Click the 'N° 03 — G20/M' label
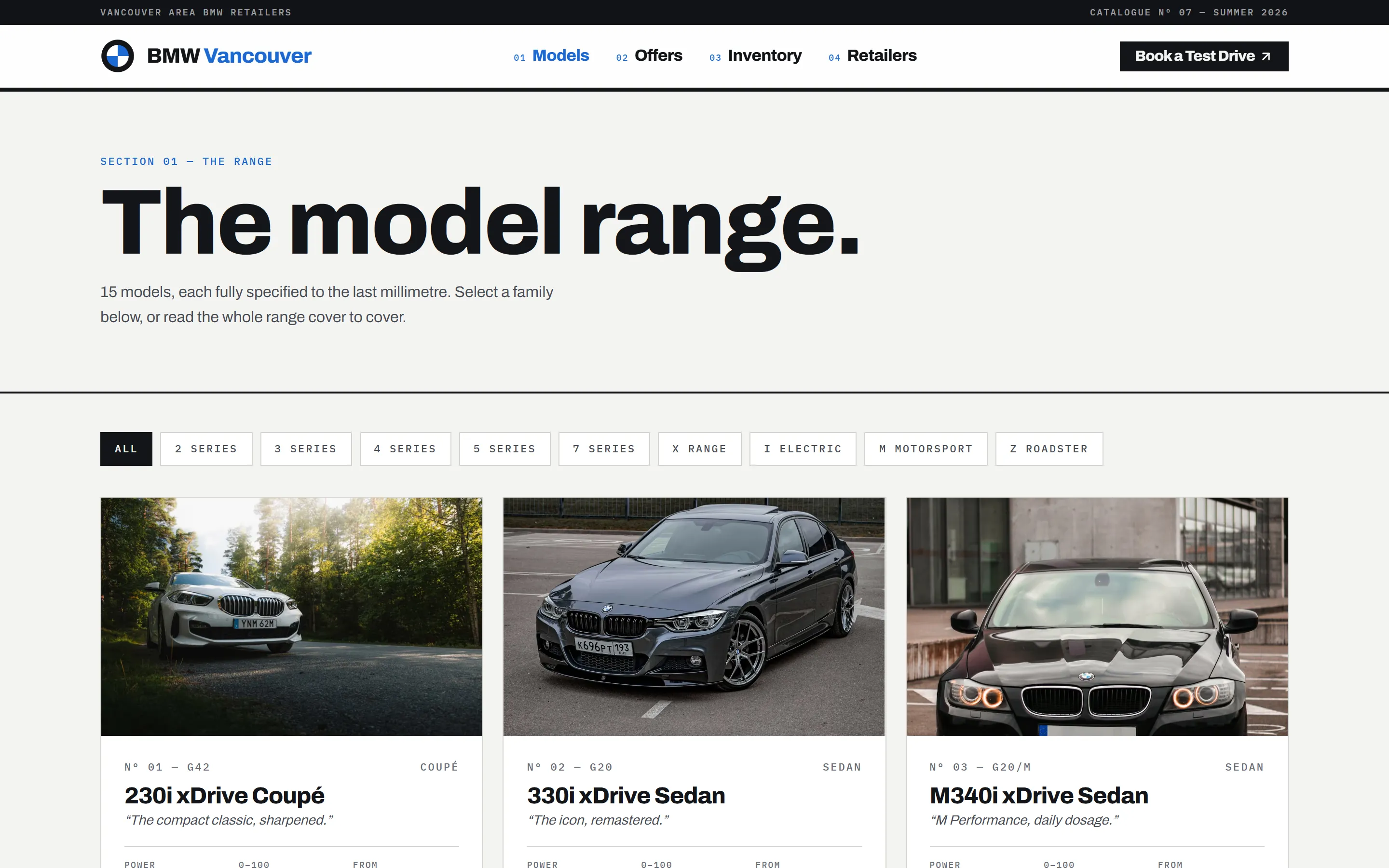The image size is (1389, 868). point(980,767)
